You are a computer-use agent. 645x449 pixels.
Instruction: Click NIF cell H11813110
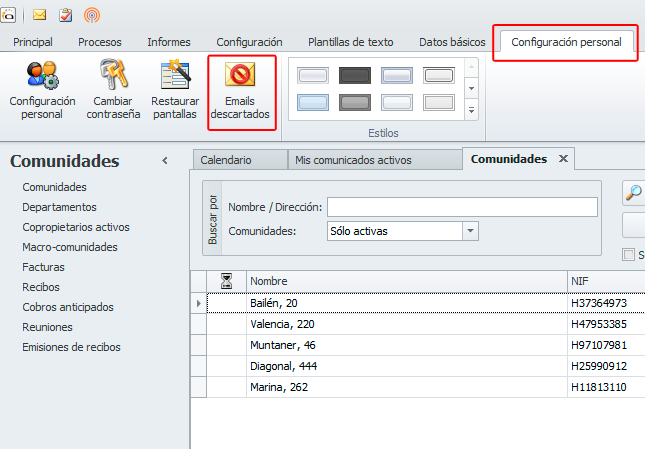click(606, 387)
